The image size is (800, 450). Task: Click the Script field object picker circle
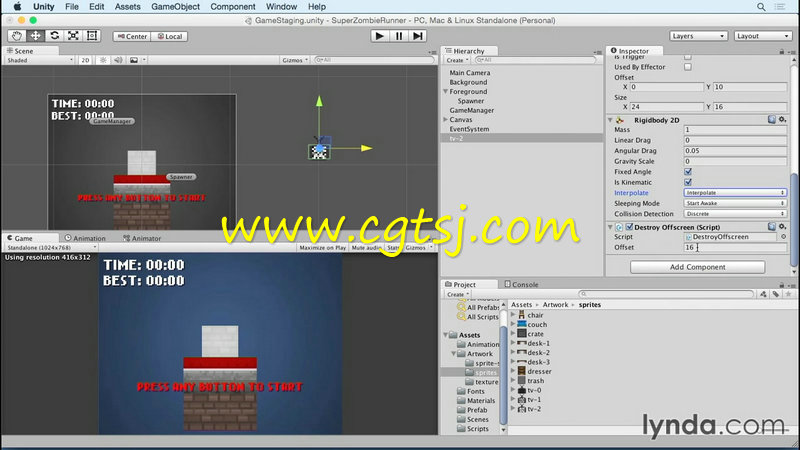coord(783,237)
